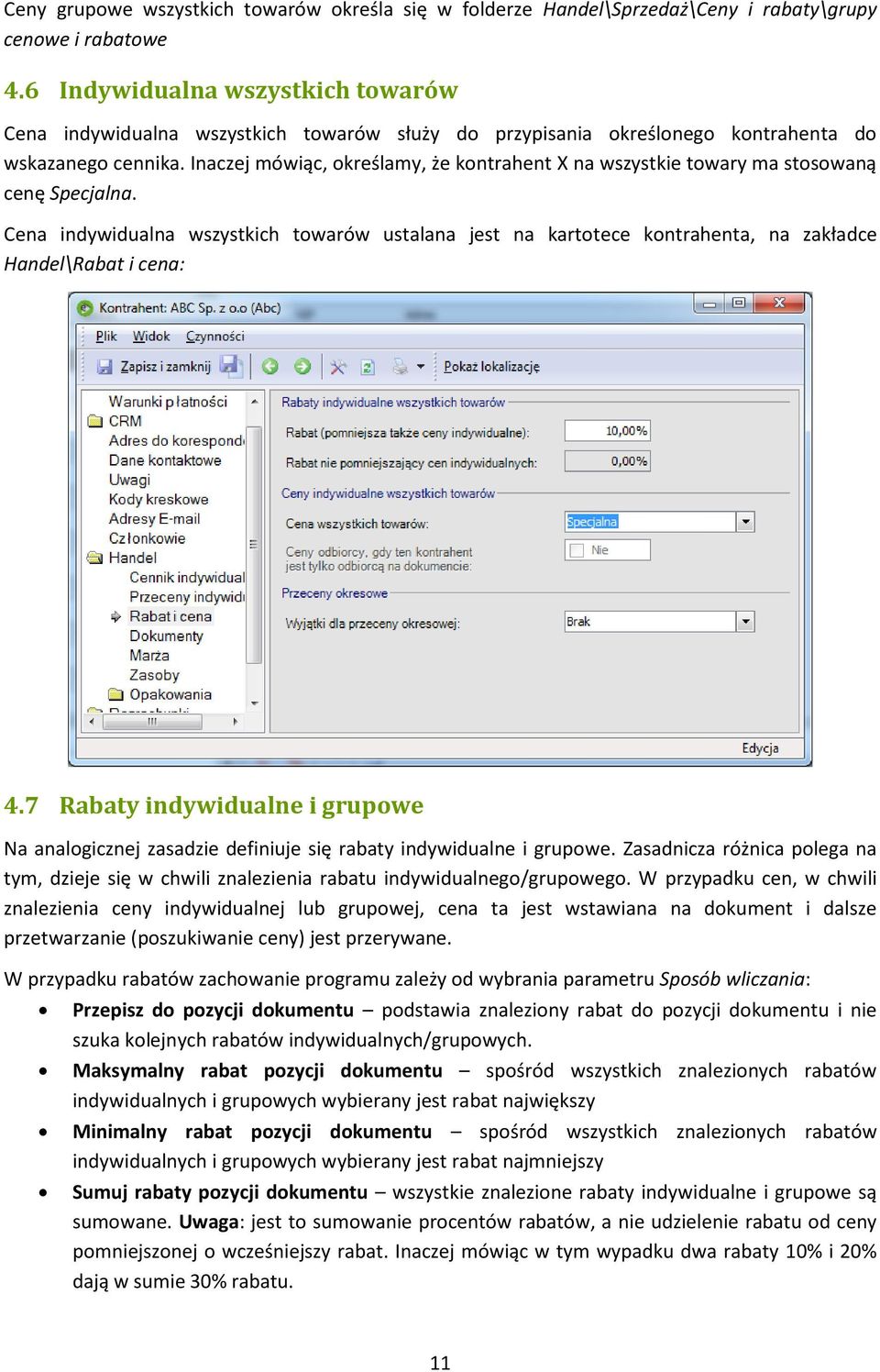Click the tree horizontal scrollbar thumb
Image resolution: width=880 pixels, height=1372 pixels.
tap(152, 722)
